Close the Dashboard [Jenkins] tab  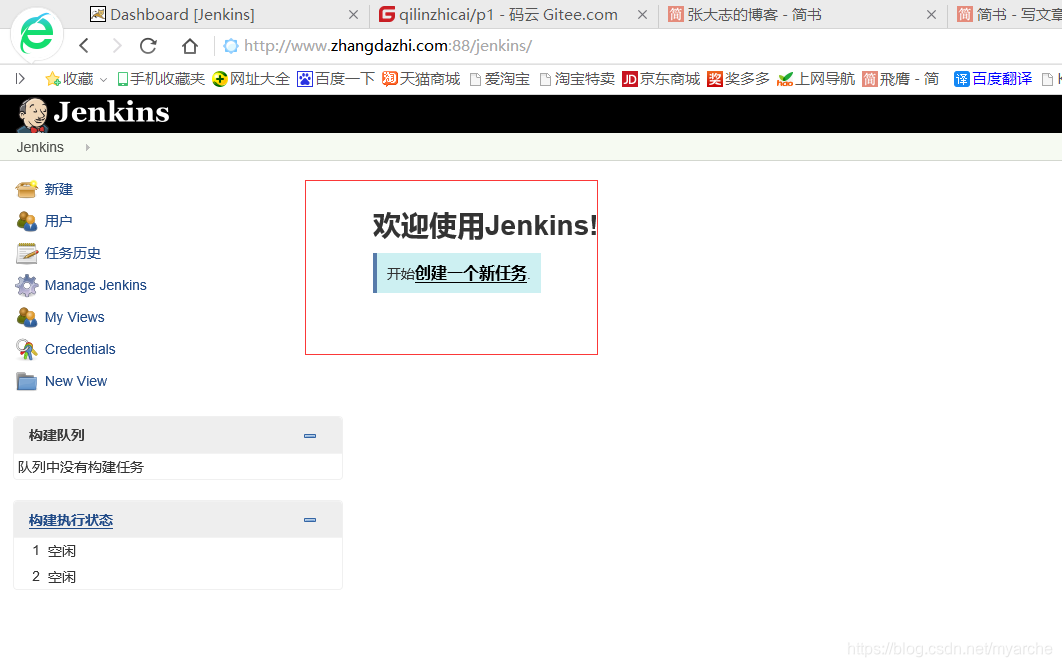[x=354, y=14]
